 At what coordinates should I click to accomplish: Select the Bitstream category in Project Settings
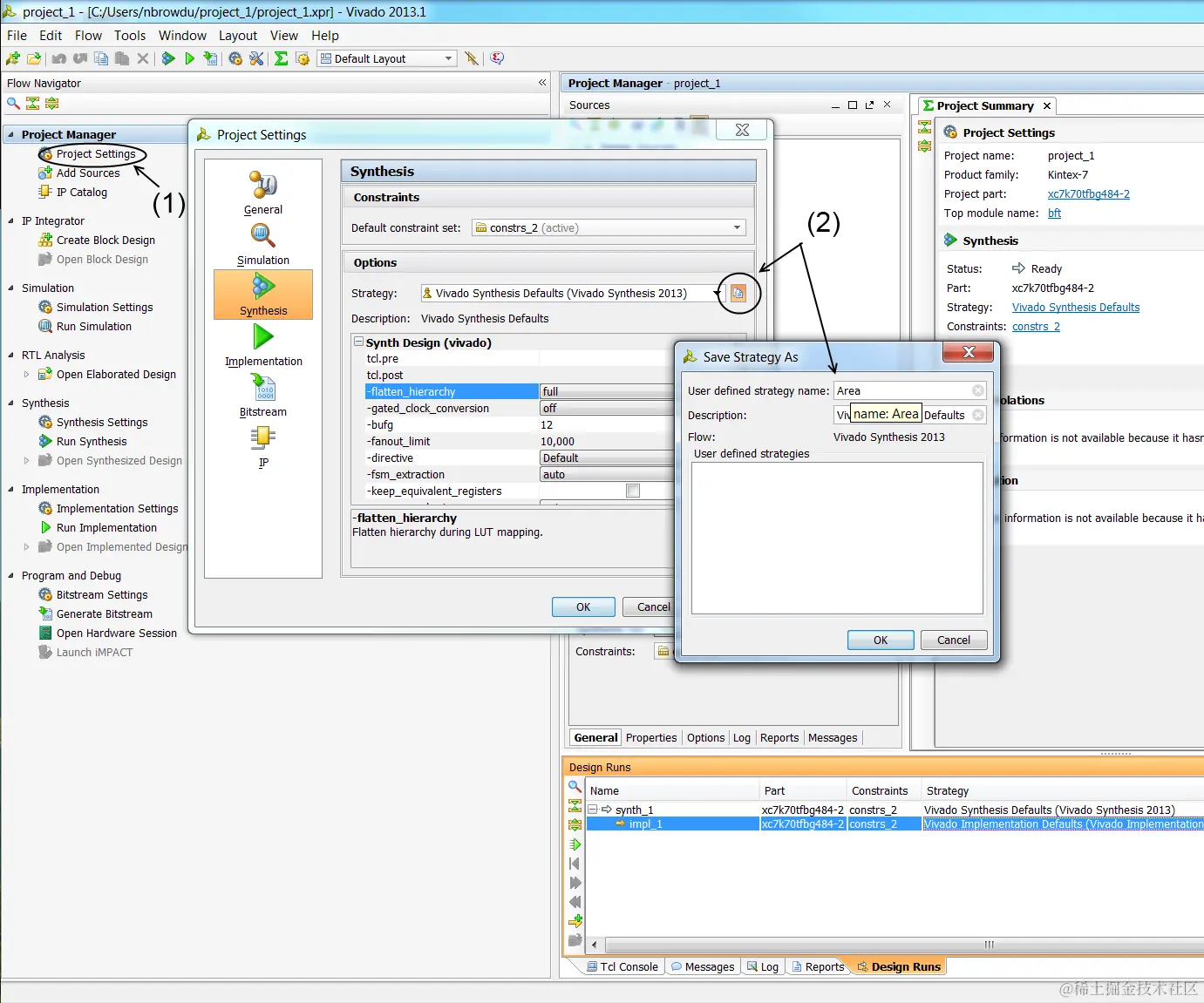pos(263,396)
